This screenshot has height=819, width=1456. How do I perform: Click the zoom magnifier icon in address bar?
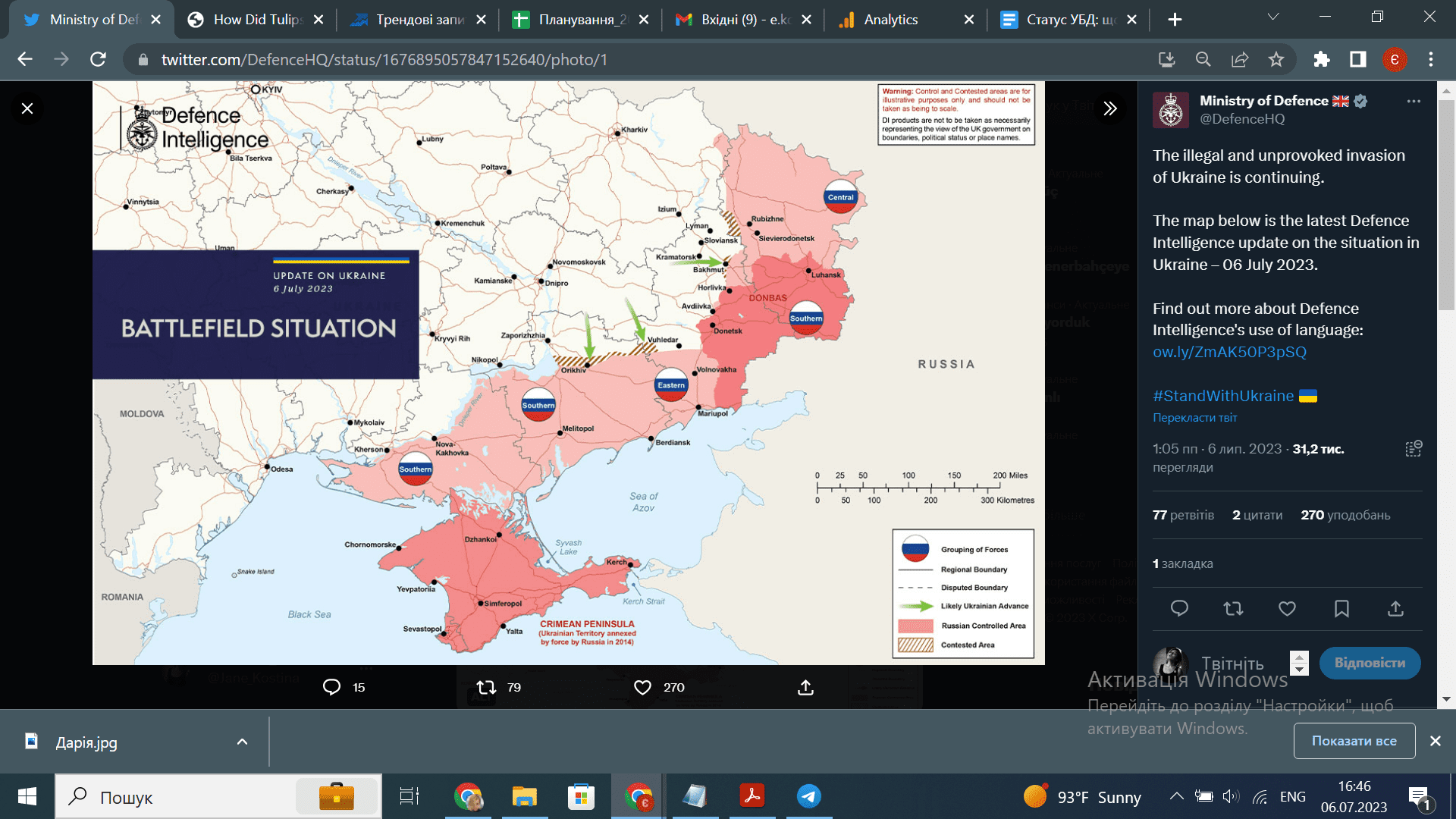[1203, 59]
